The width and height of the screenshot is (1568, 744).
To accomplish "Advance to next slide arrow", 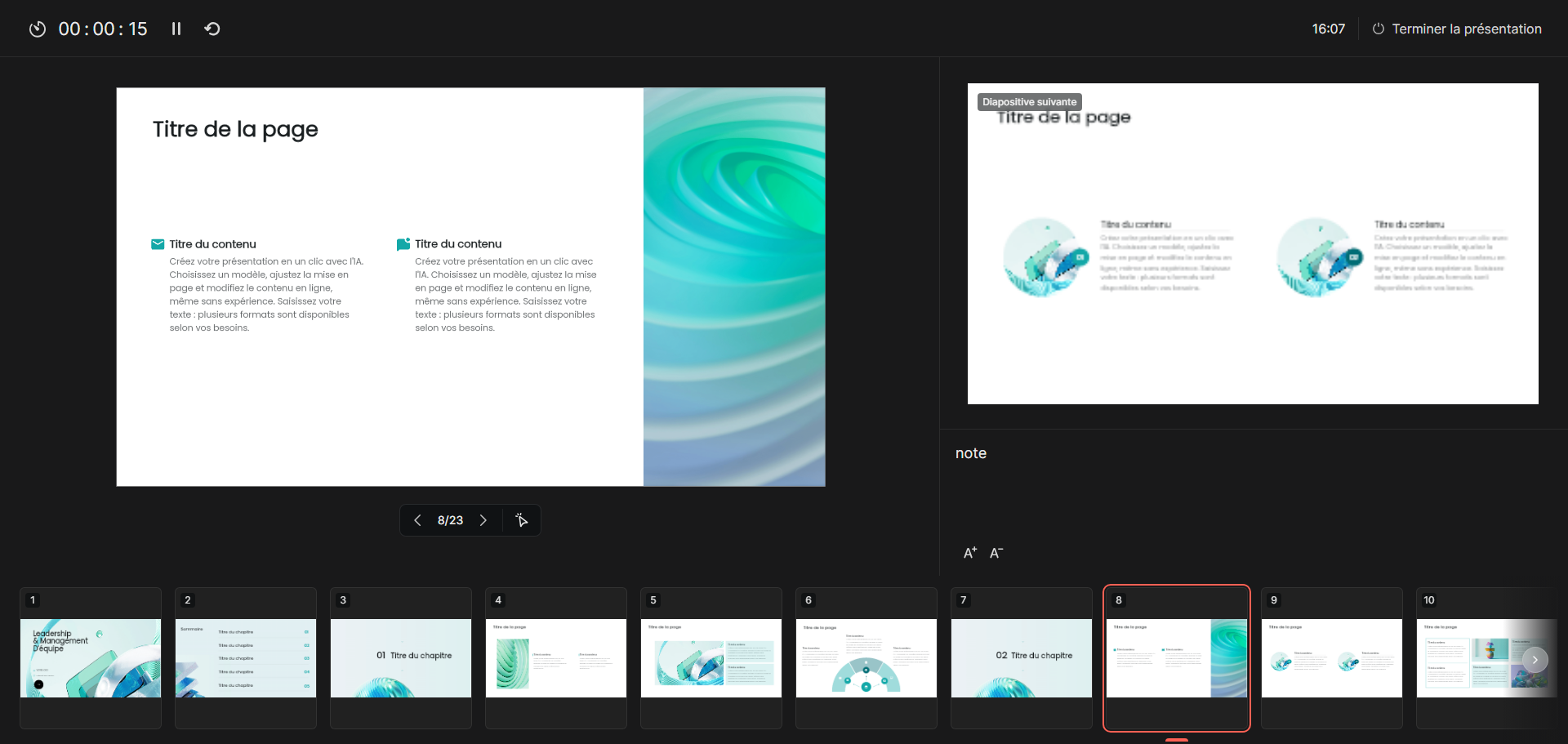I will [x=483, y=520].
